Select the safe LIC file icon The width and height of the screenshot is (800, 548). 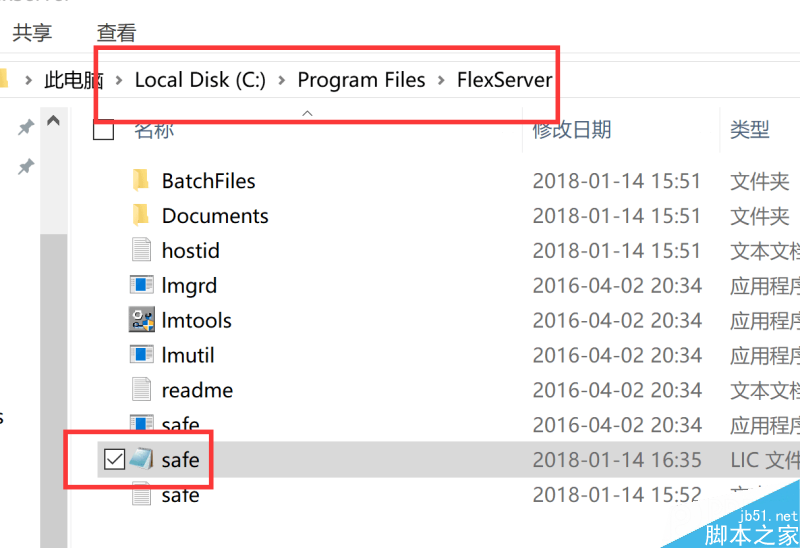(141, 459)
